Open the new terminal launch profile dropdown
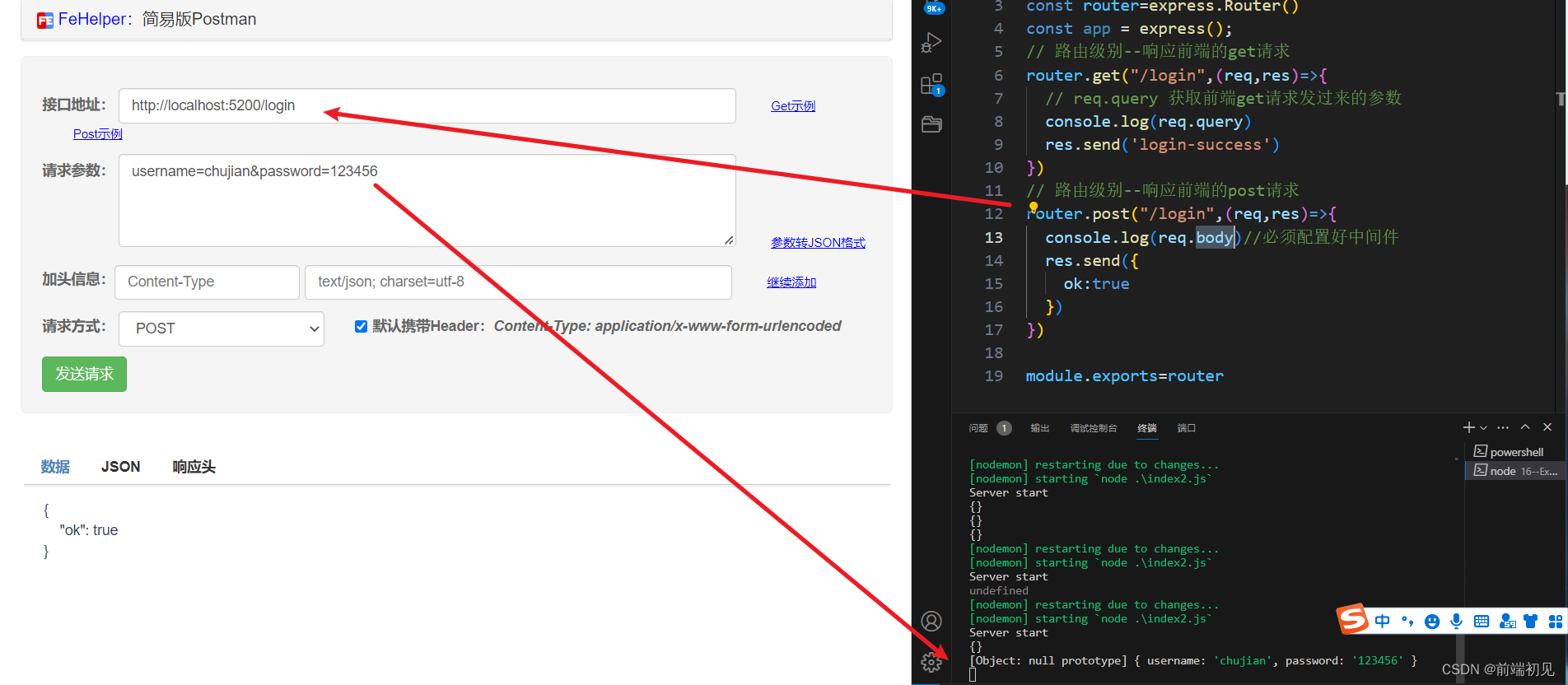Image resolution: width=1568 pixels, height=685 pixels. pos(1484,428)
